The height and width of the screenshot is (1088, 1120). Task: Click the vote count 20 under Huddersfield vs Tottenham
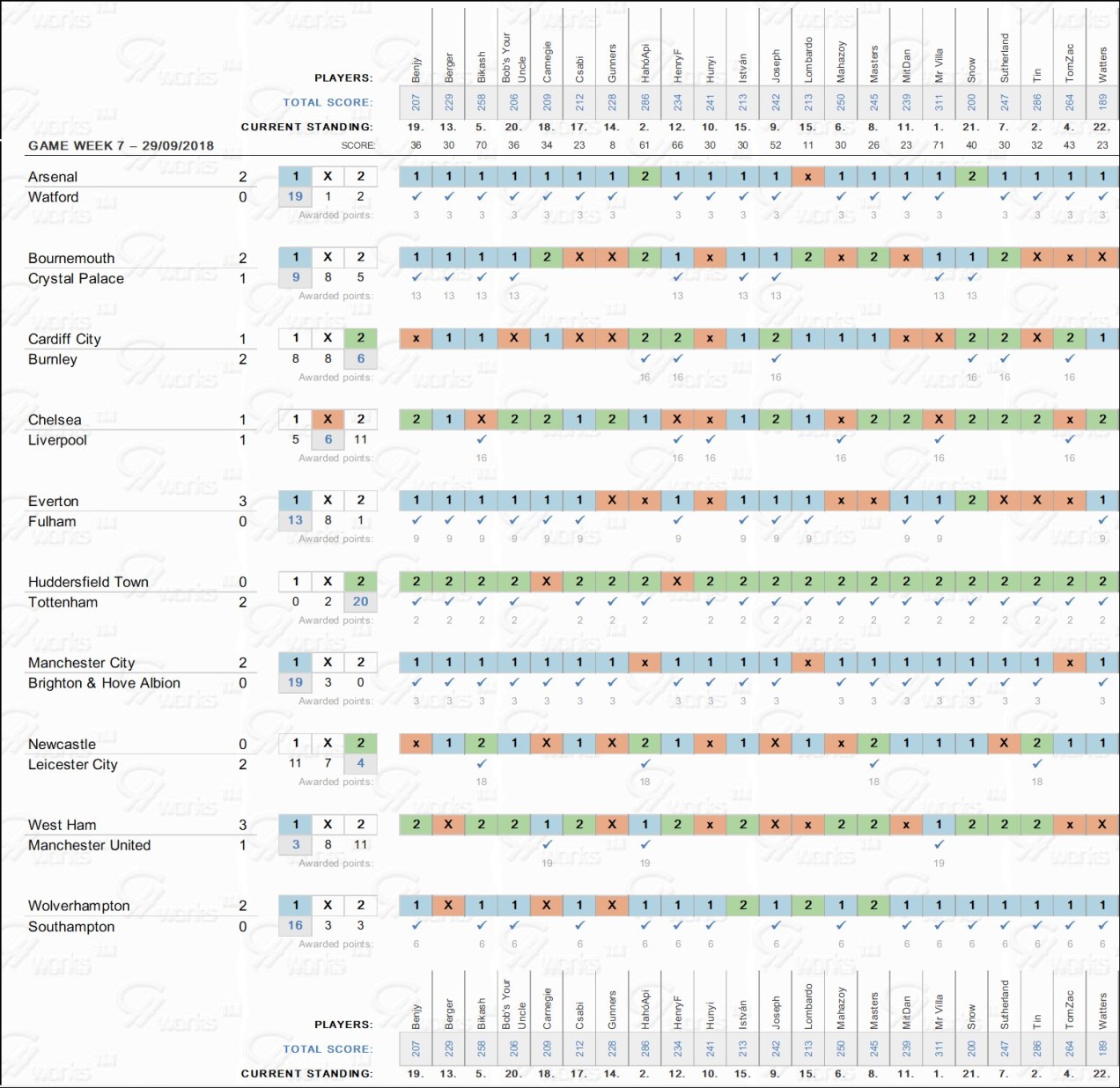(360, 601)
